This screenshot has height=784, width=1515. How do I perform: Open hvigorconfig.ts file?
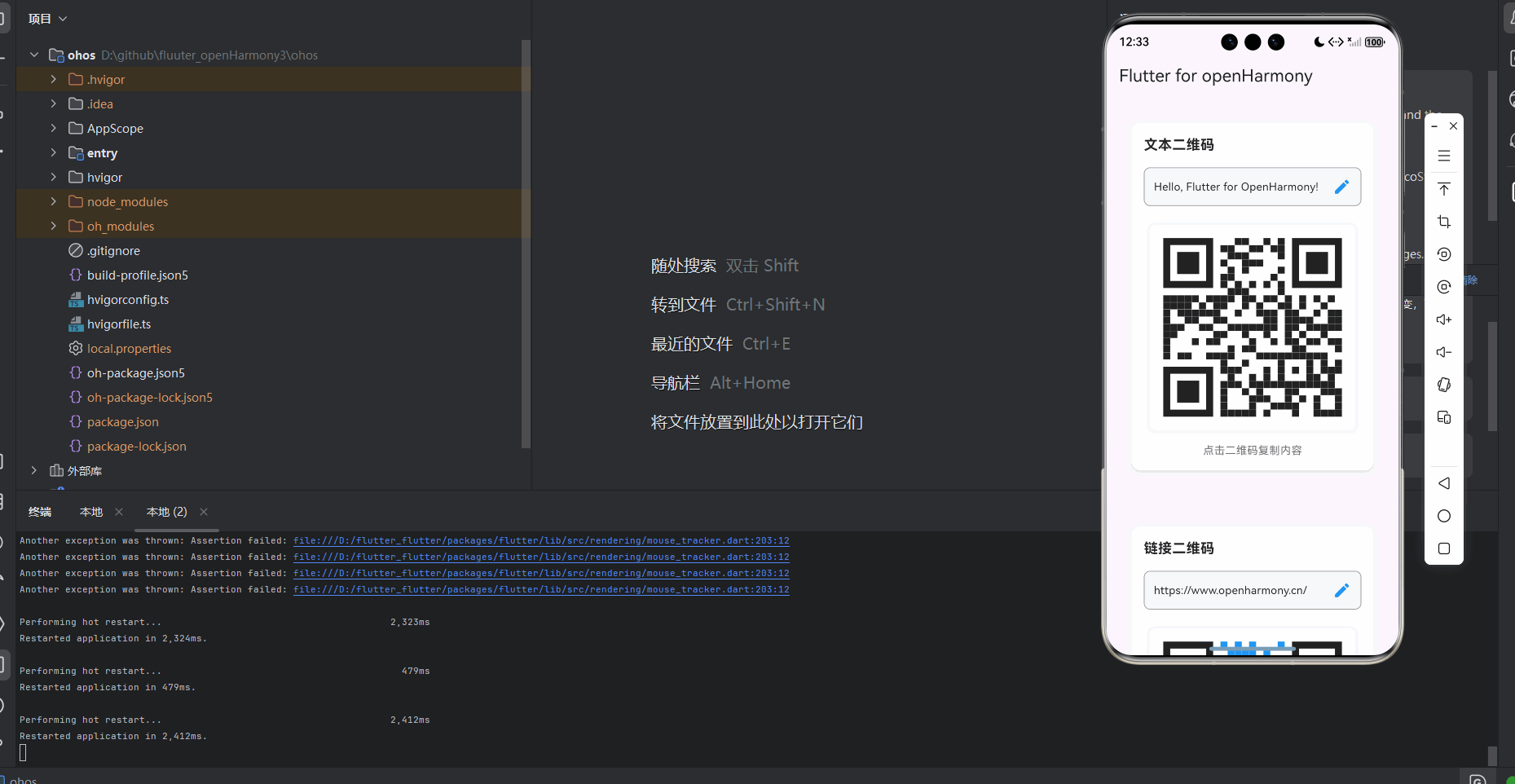(128, 300)
